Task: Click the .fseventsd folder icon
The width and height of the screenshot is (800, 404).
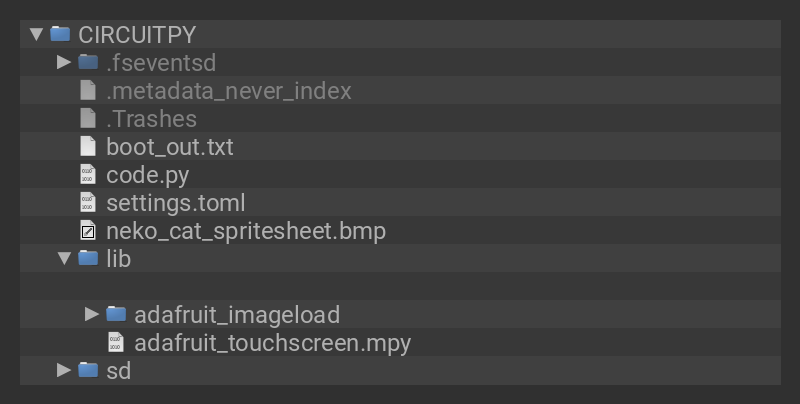Action: point(88,62)
